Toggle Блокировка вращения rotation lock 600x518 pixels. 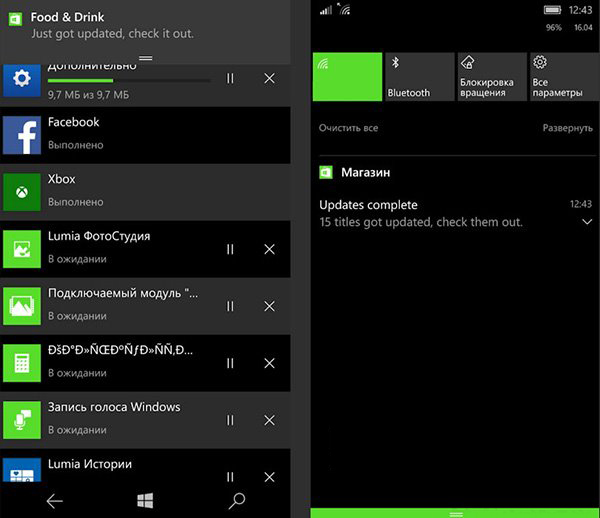(x=491, y=77)
